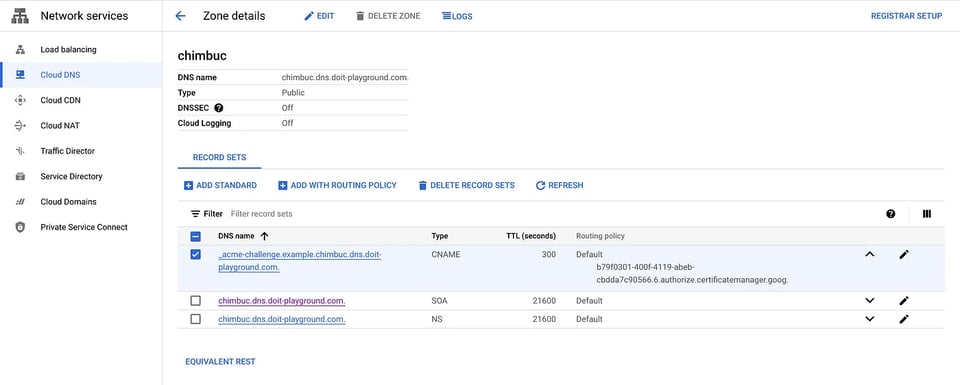This screenshot has width=960, height=385.
Task: Open the SOA row chimbuc.dns.doit-playground.com link
Action: 282,301
